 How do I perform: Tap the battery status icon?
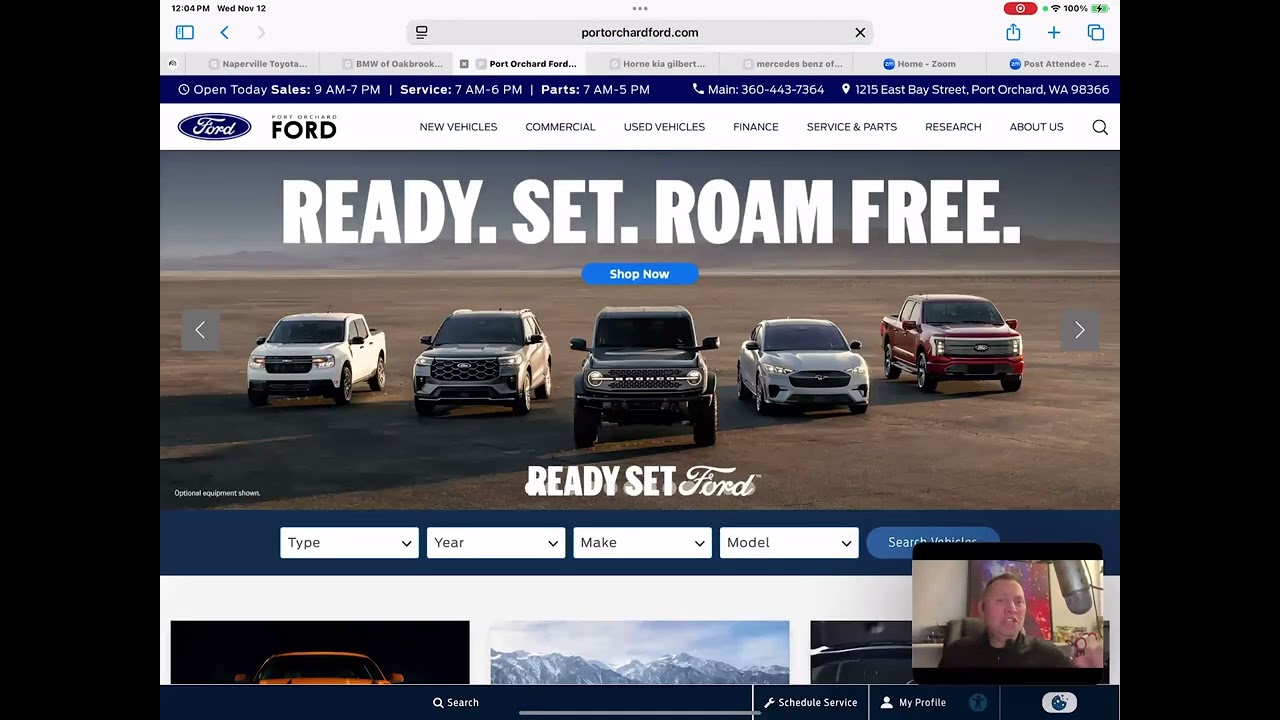point(1101,8)
